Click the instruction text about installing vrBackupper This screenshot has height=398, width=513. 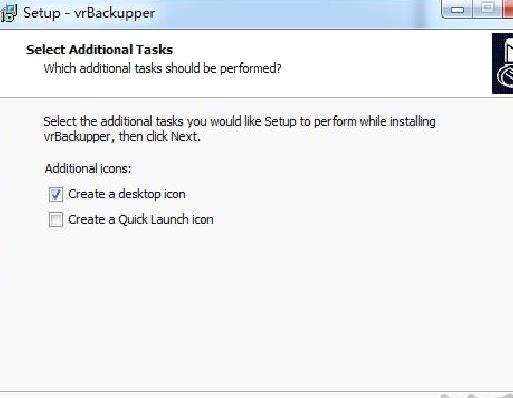pos(239,129)
